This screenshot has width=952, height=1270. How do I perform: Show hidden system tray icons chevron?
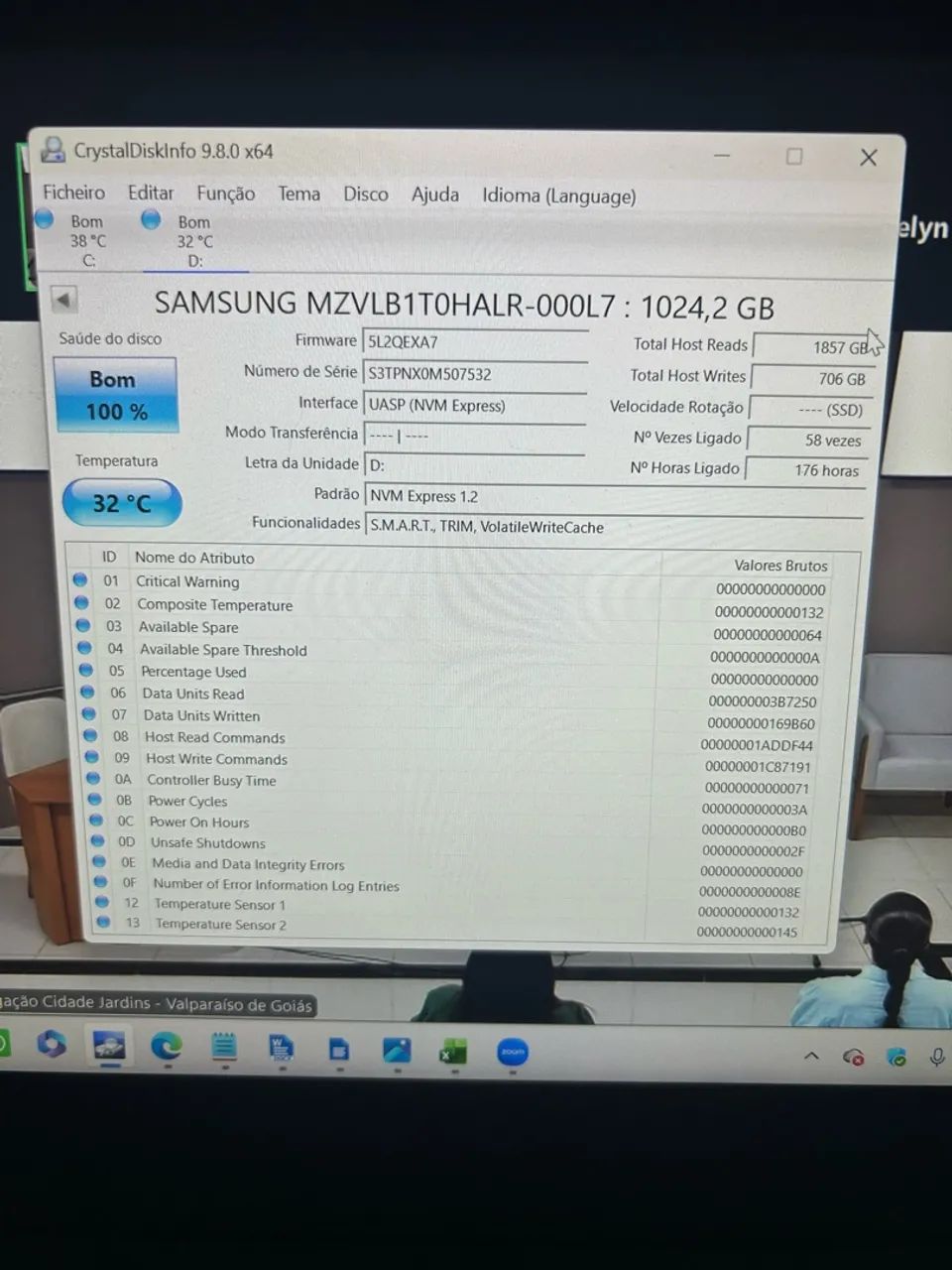811,1056
